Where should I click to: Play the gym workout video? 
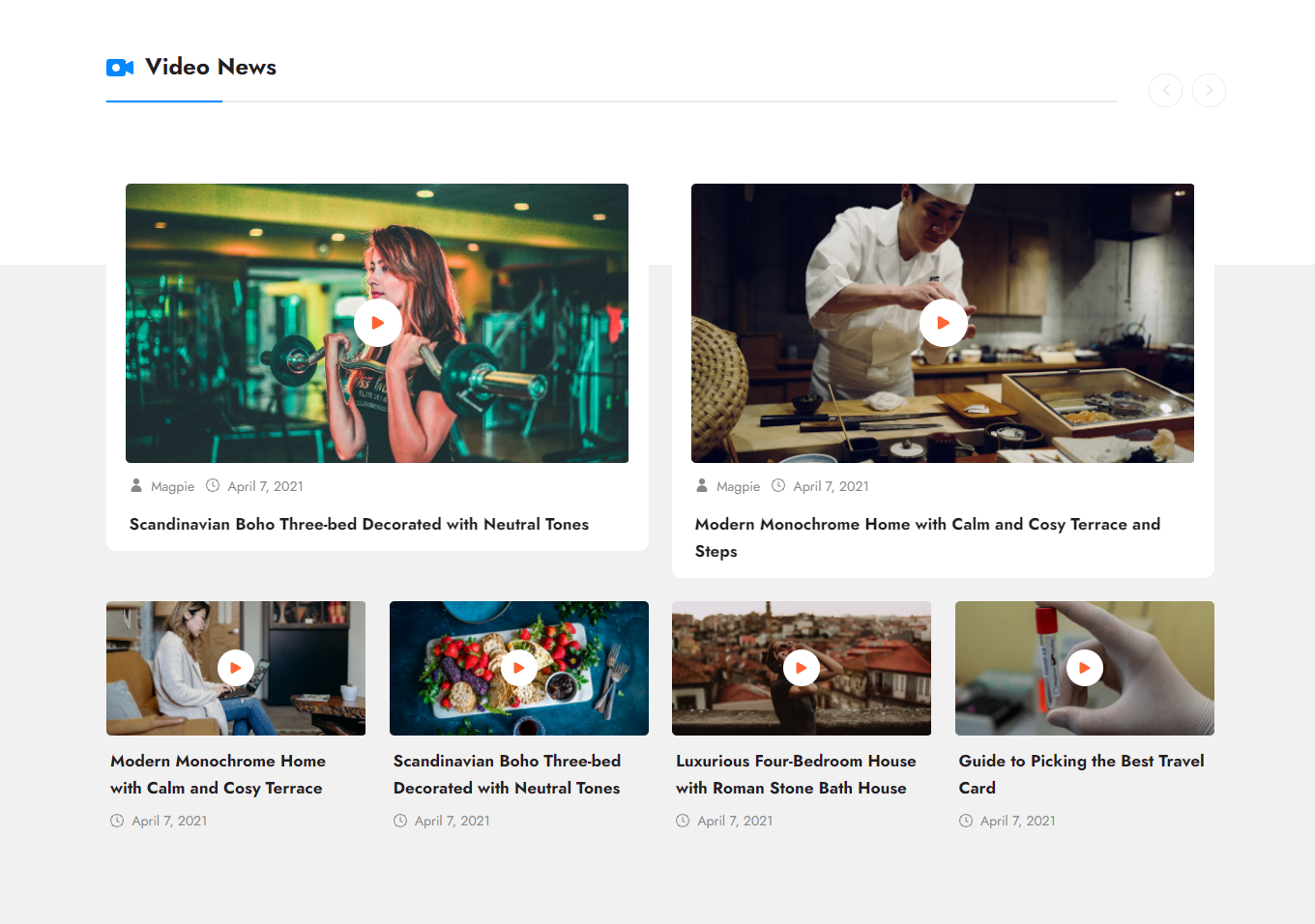pyautogui.click(x=377, y=323)
